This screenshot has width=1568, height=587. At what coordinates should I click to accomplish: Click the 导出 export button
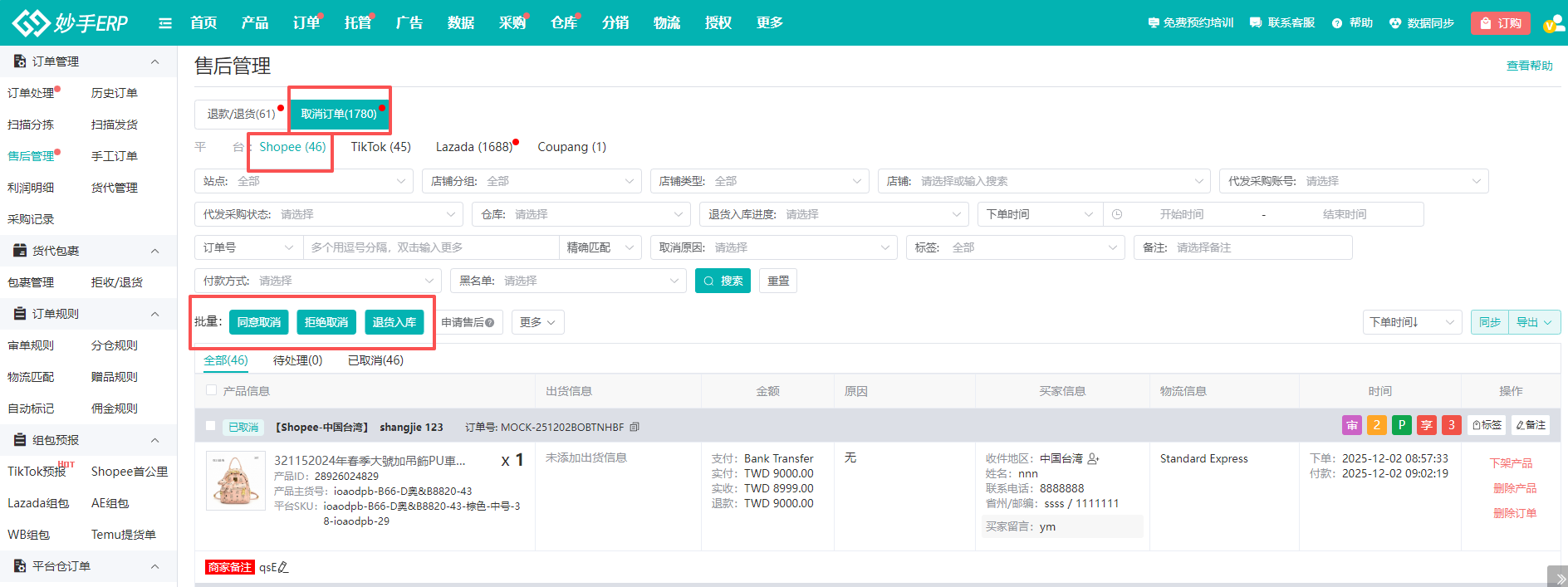[x=1535, y=322]
